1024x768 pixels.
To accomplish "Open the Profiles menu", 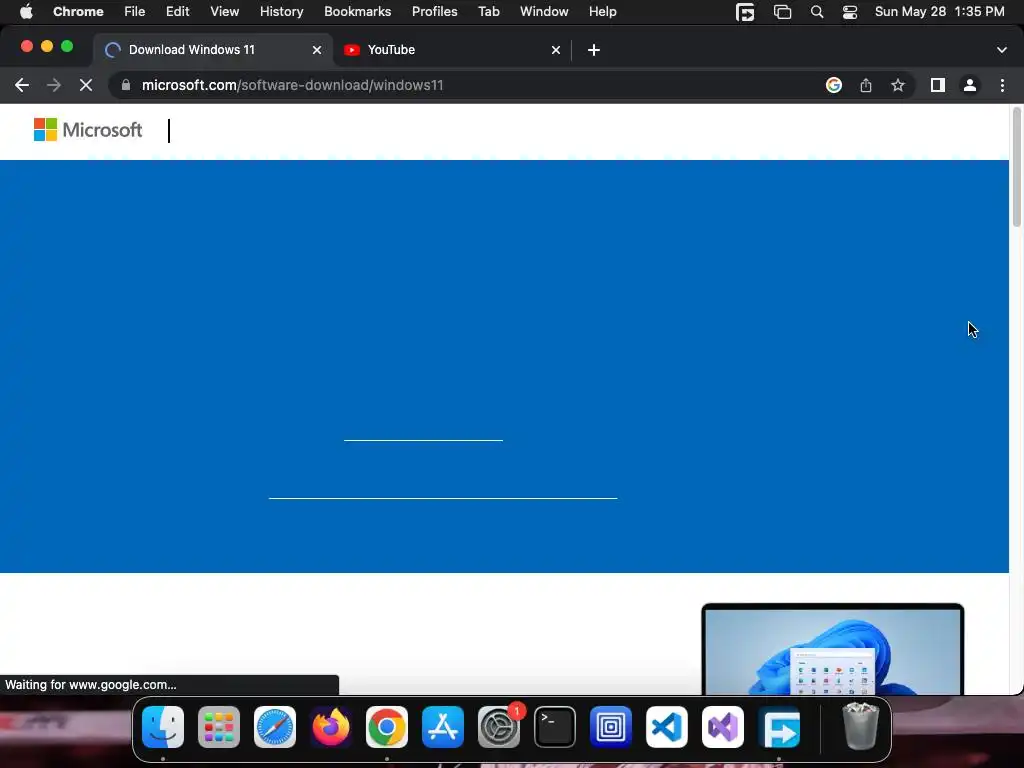I will tap(434, 11).
